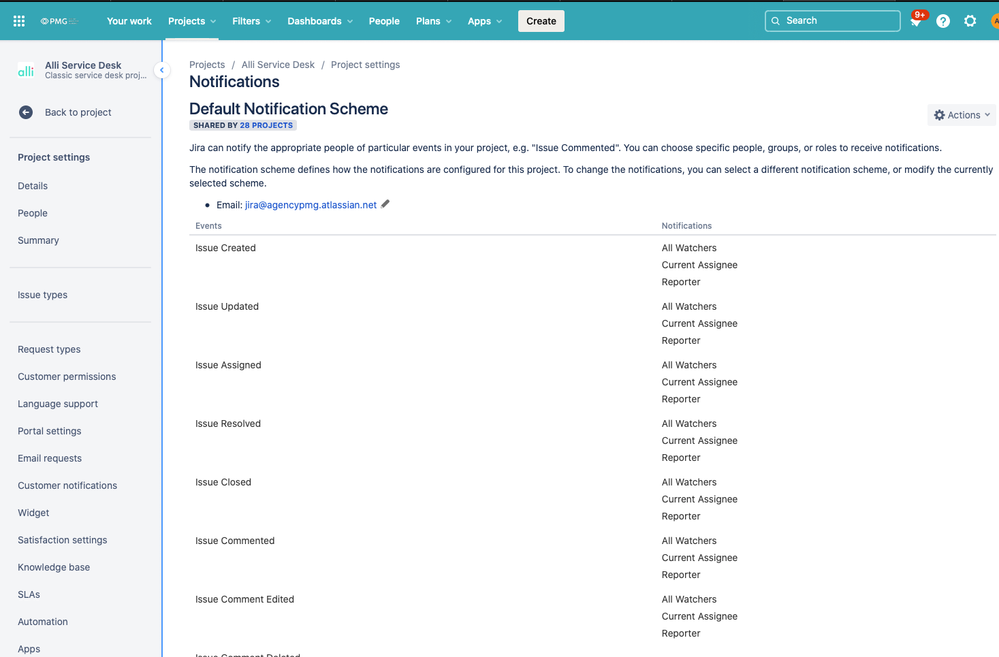Go Back to project

coord(78,112)
